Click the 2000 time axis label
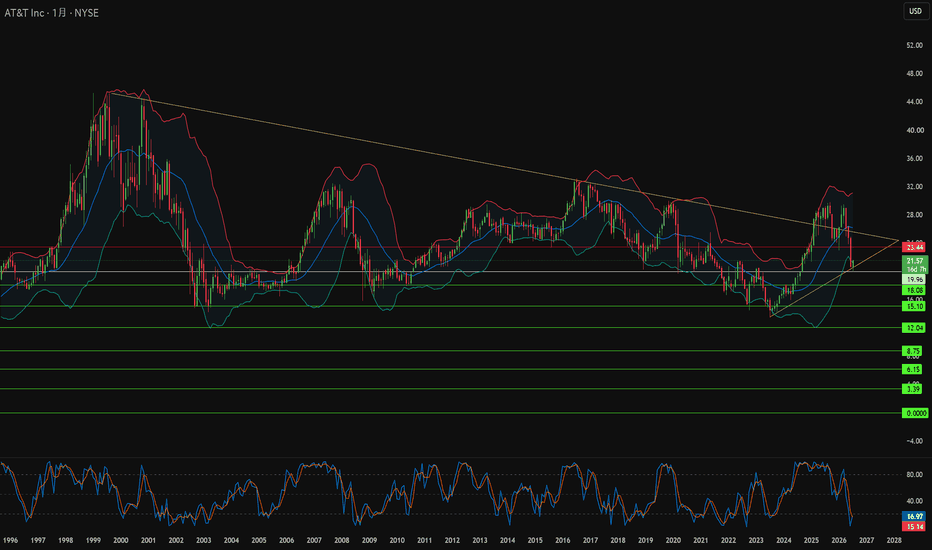 (x=121, y=540)
